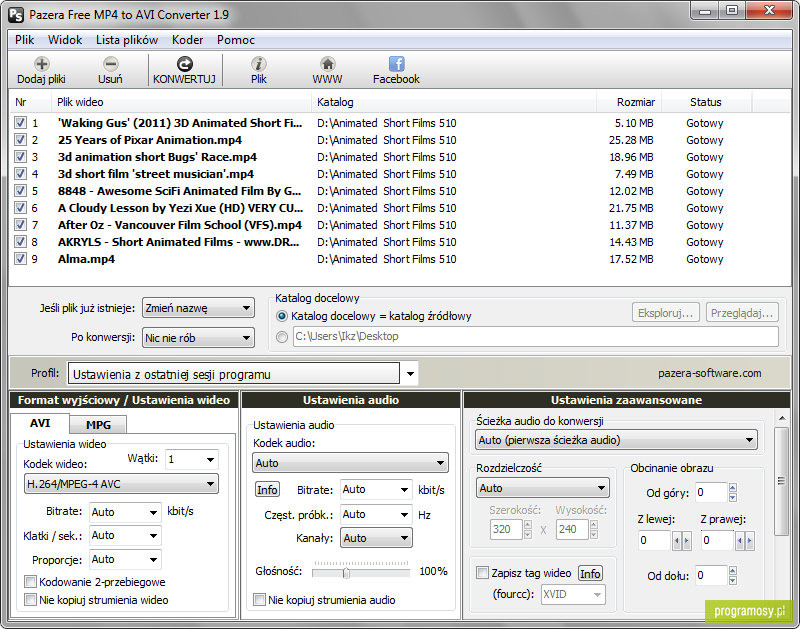Screen dimensions: 800x629
Task: Click the Dodaj pliki plus icon
Action: point(42,64)
